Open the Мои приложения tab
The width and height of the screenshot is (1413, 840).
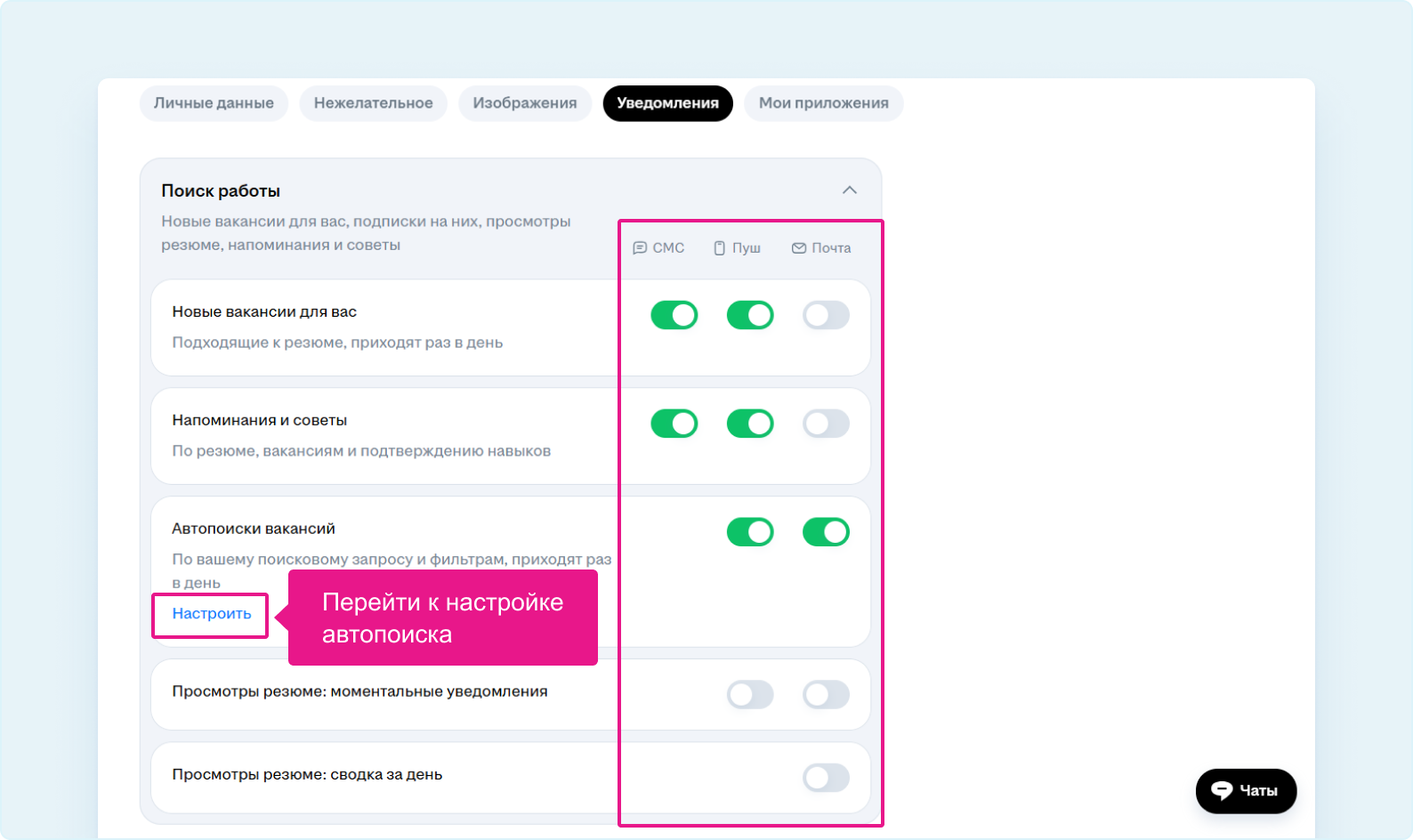823,103
